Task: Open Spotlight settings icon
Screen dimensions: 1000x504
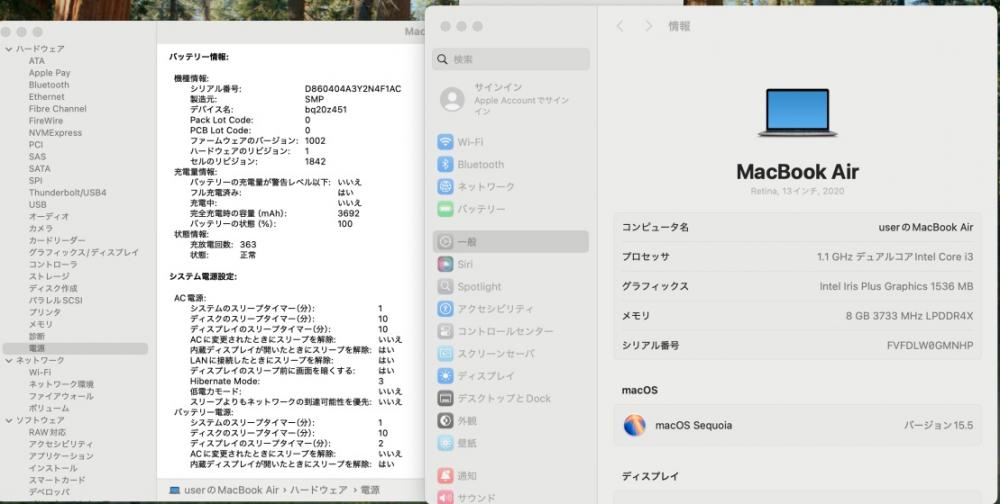Action: point(445,286)
